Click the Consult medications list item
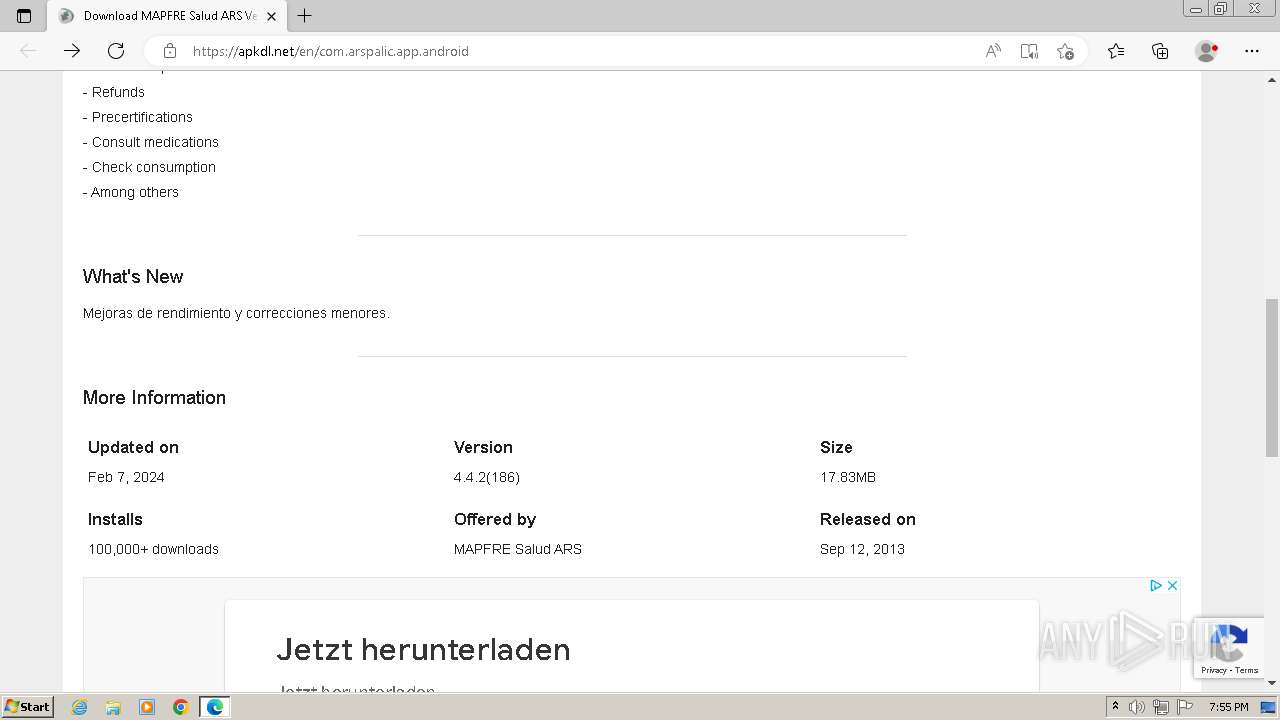 pos(151,142)
